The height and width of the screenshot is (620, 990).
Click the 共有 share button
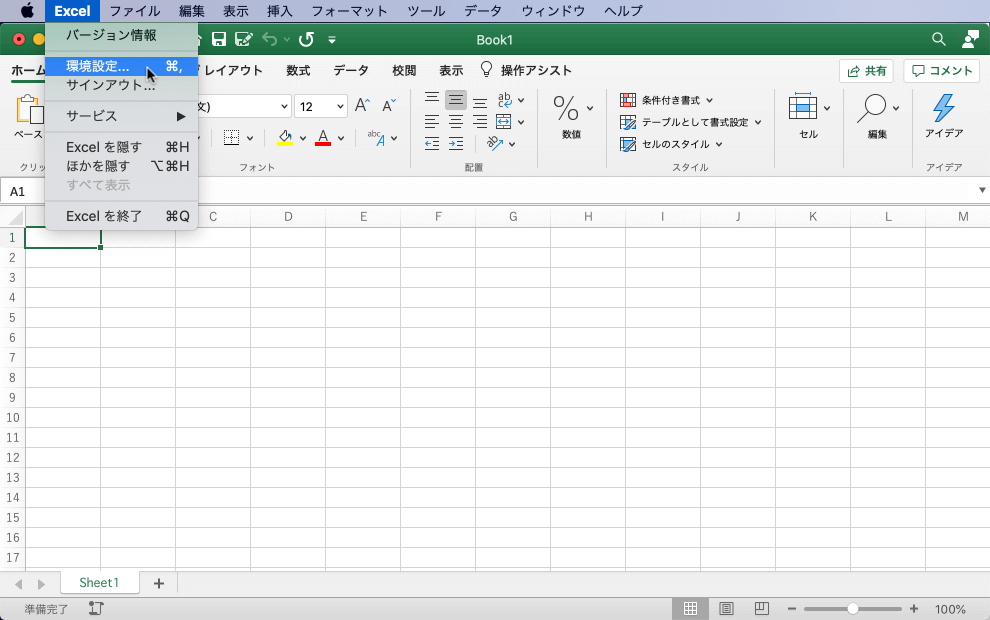pyautogui.click(x=866, y=71)
